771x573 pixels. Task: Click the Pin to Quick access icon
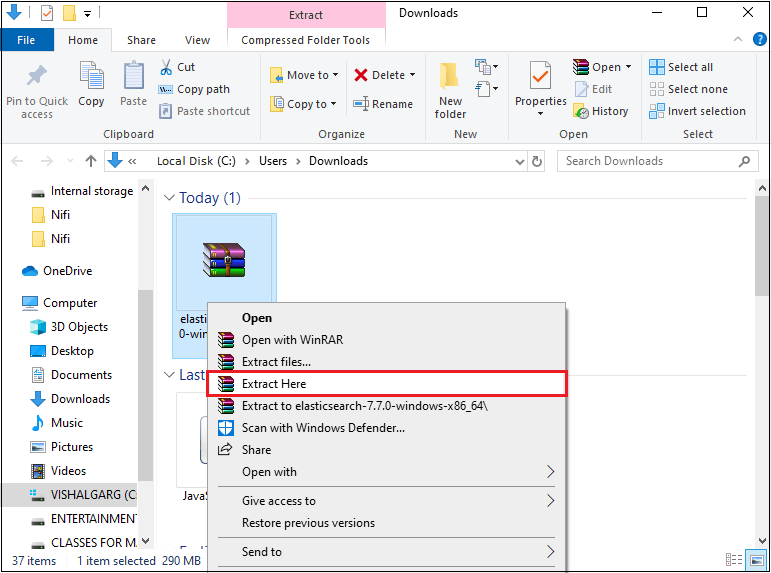(x=36, y=75)
